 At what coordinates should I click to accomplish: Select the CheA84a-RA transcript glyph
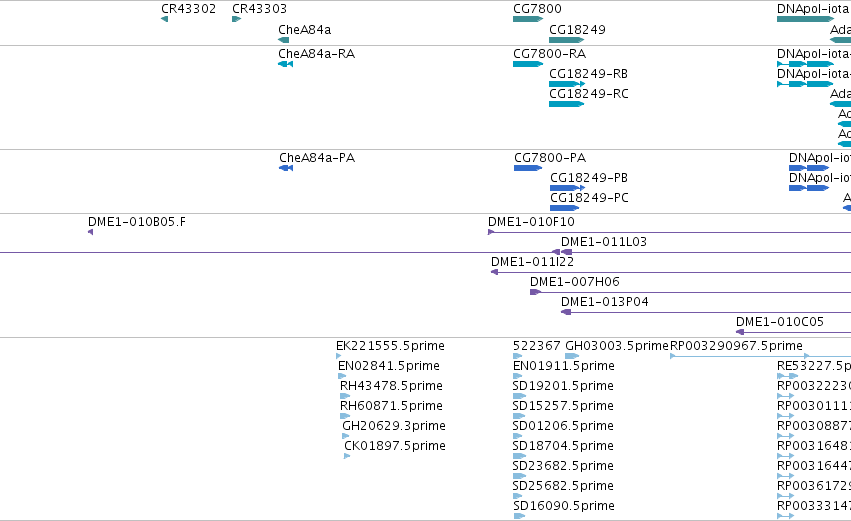click(x=285, y=64)
